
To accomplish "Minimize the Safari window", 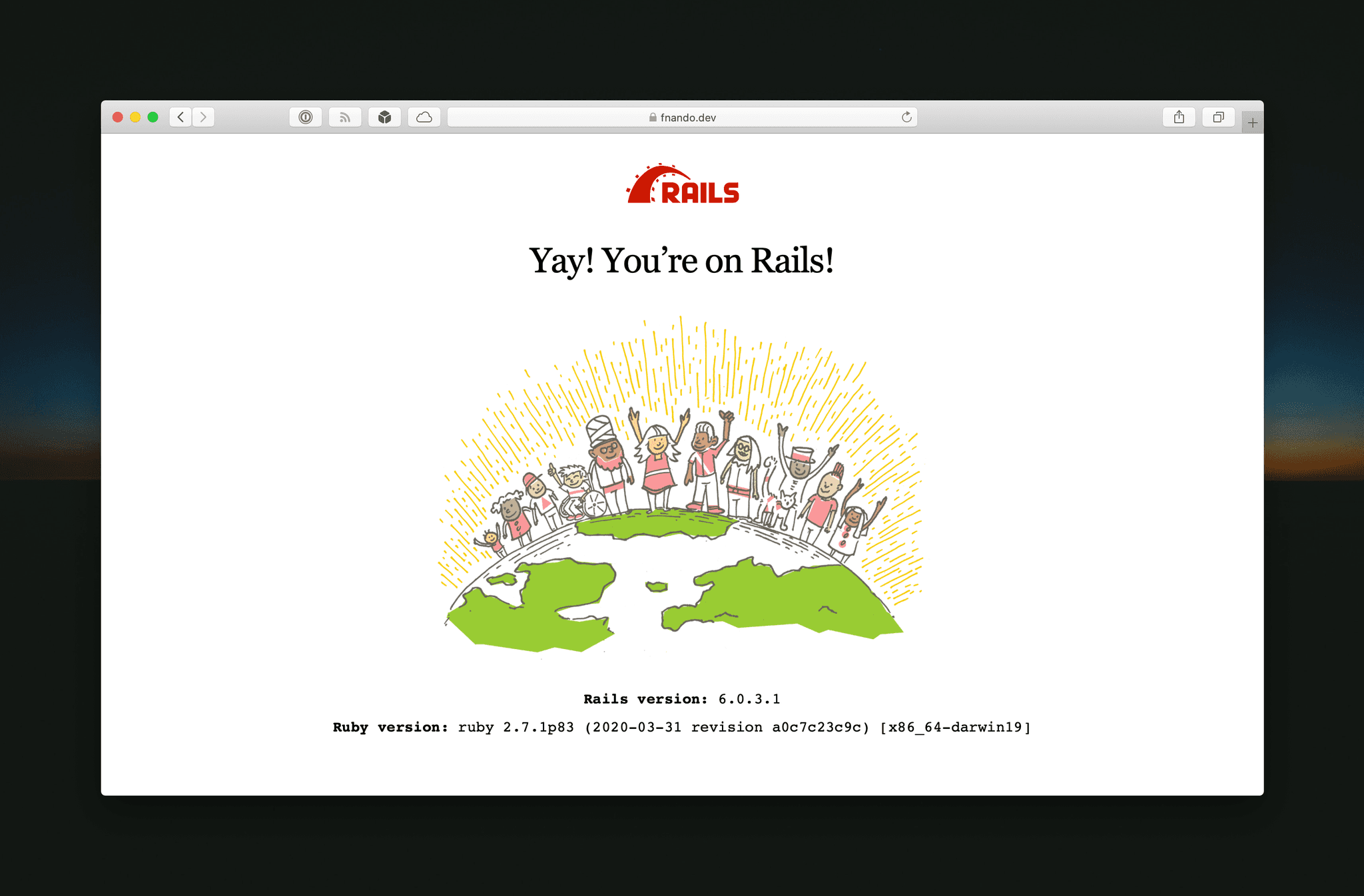I will point(135,117).
